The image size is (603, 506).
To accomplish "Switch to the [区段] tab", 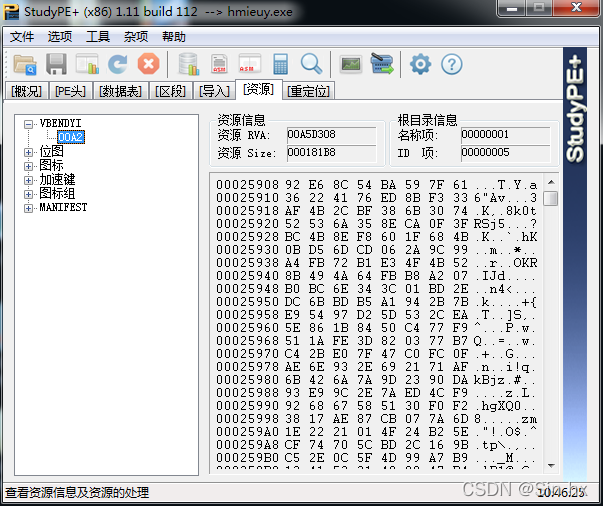I will pyautogui.click(x=170, y=91).
